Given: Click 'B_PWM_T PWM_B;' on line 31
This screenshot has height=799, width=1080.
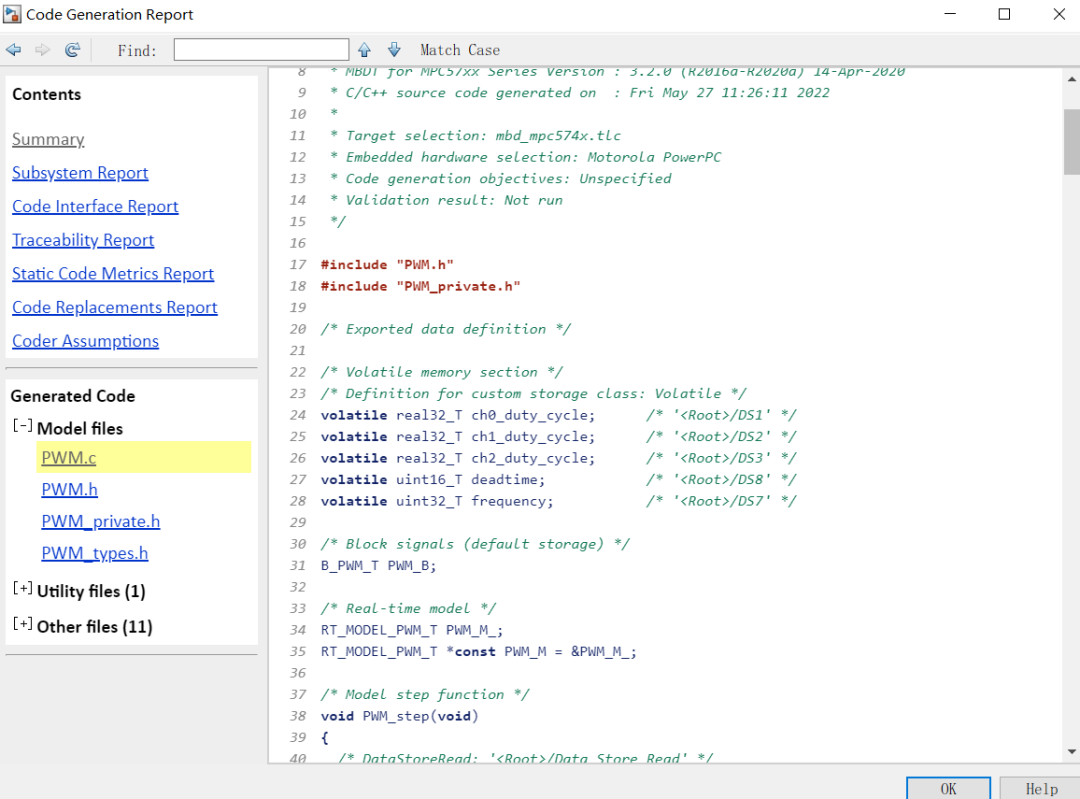Looking at the screenshot, I should coord(378,565).
